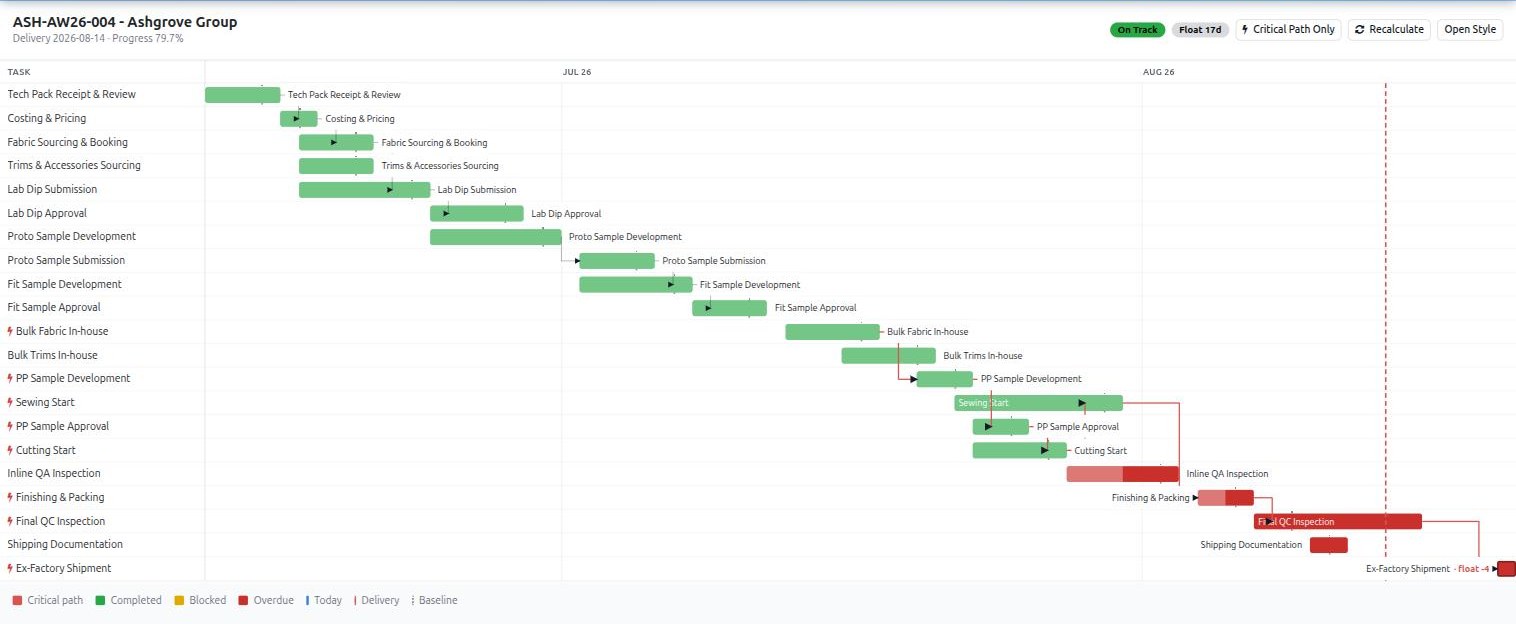The width and height of the screenshot is (1516, 624).
Task: Select the Fit Sample Development gantt bar
Action: 636,284
